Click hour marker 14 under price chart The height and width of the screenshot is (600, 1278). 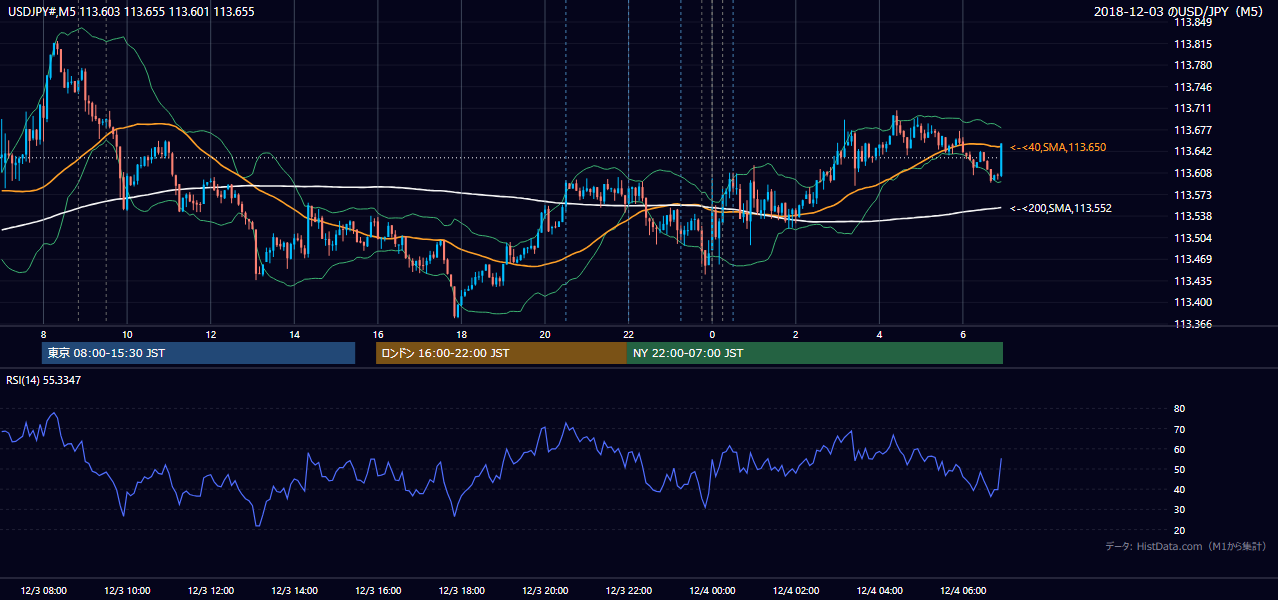click(294, 334)
